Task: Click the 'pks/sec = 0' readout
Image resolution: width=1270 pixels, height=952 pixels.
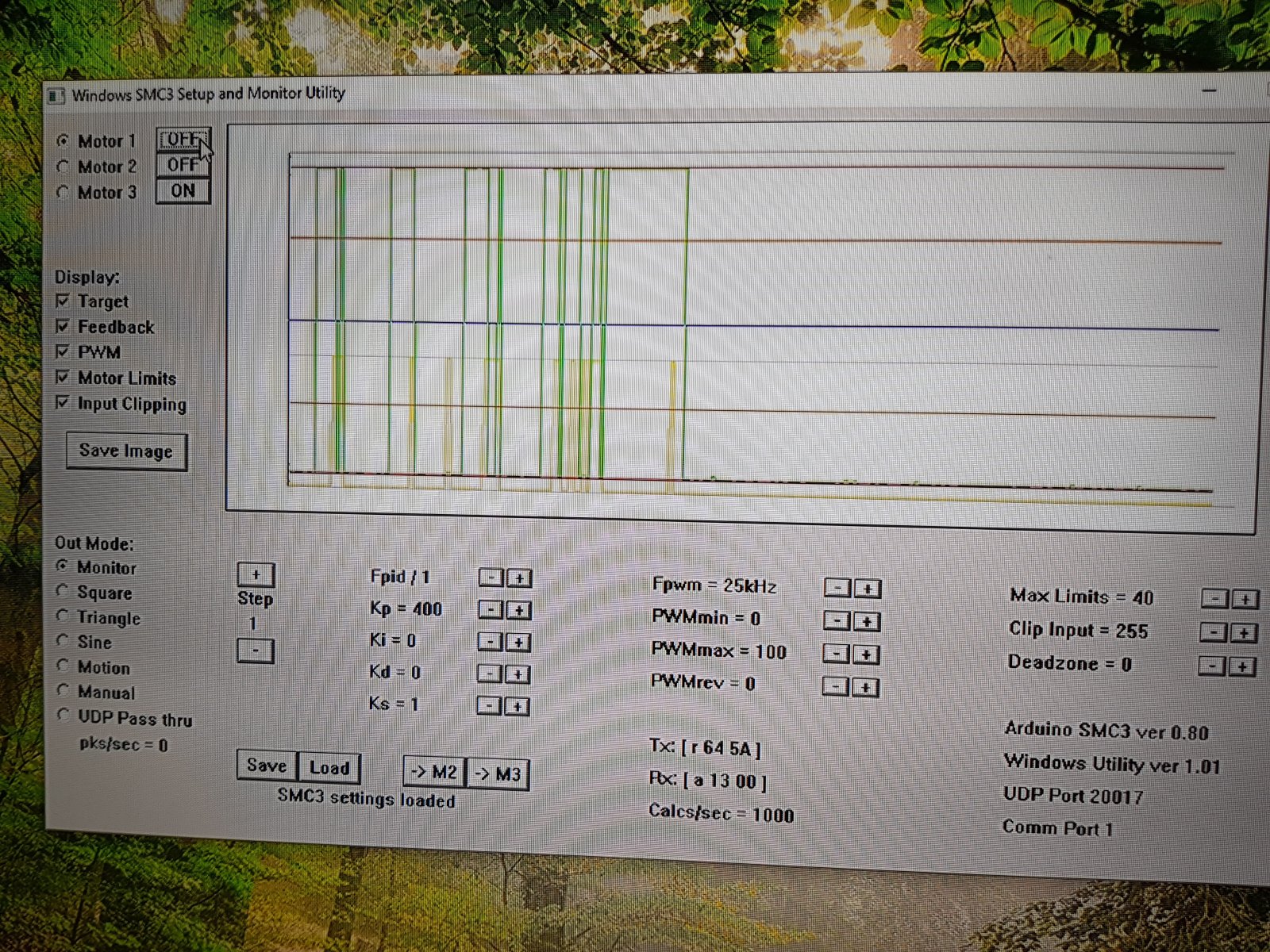Action: (x=123, y=744)
